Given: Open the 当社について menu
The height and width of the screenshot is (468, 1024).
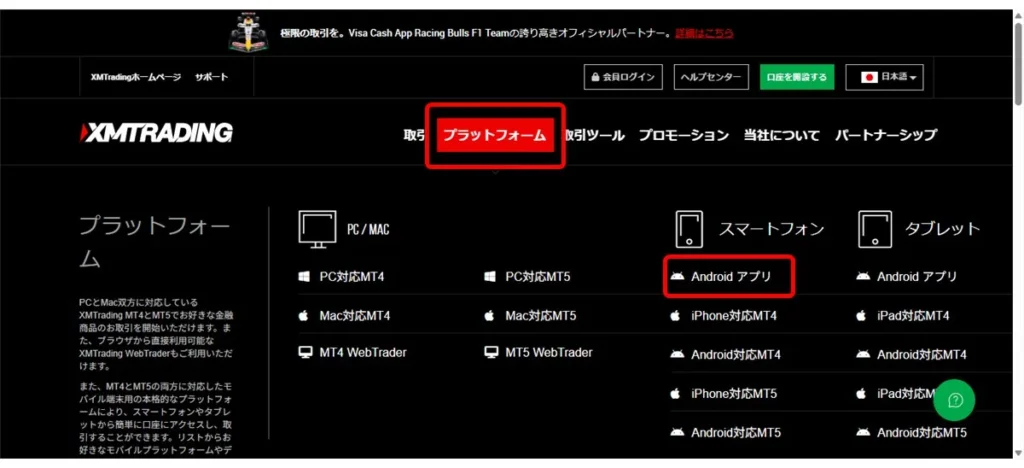Looking at the screenshot, I should (x=782, y=135).
